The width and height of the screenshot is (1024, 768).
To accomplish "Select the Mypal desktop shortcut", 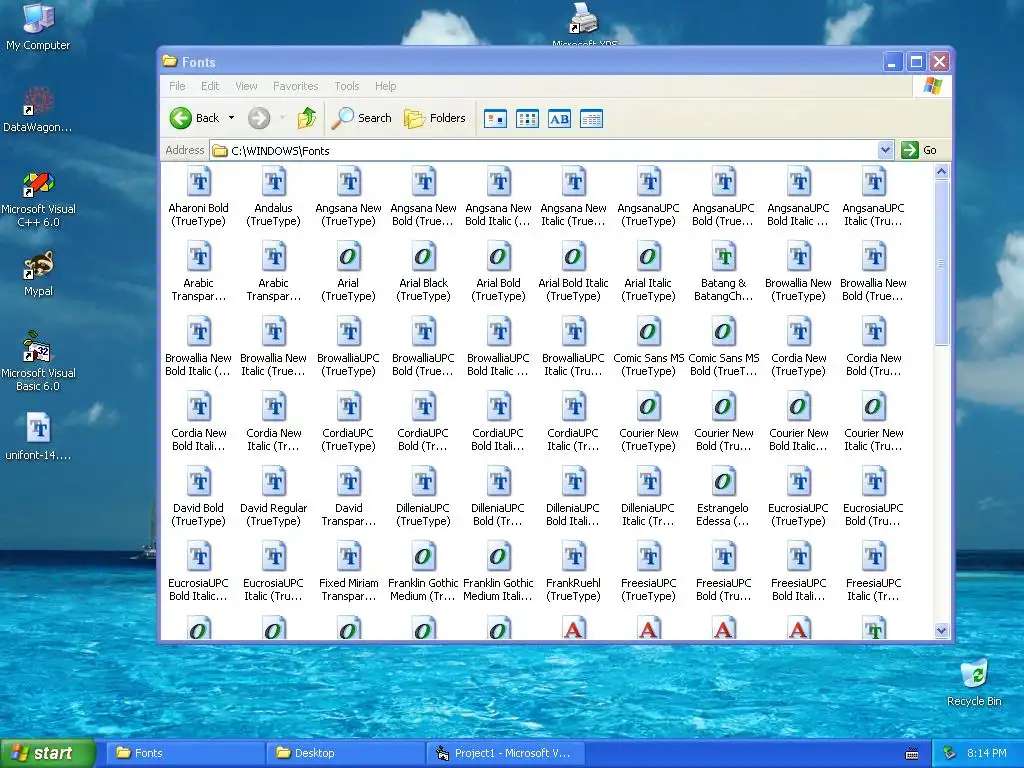I will point(38,274).
